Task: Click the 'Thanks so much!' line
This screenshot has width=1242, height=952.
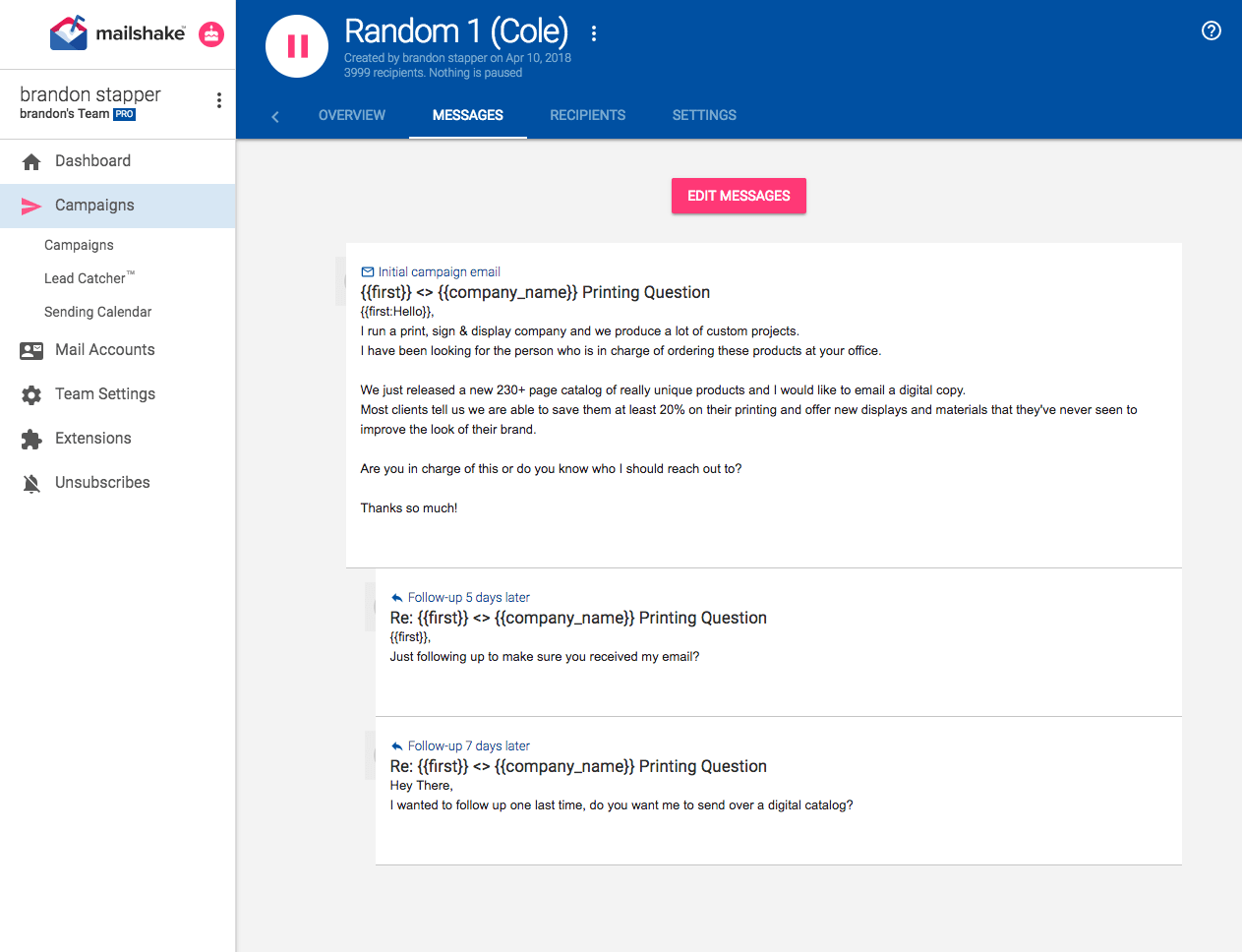Action: pos(409,508)
